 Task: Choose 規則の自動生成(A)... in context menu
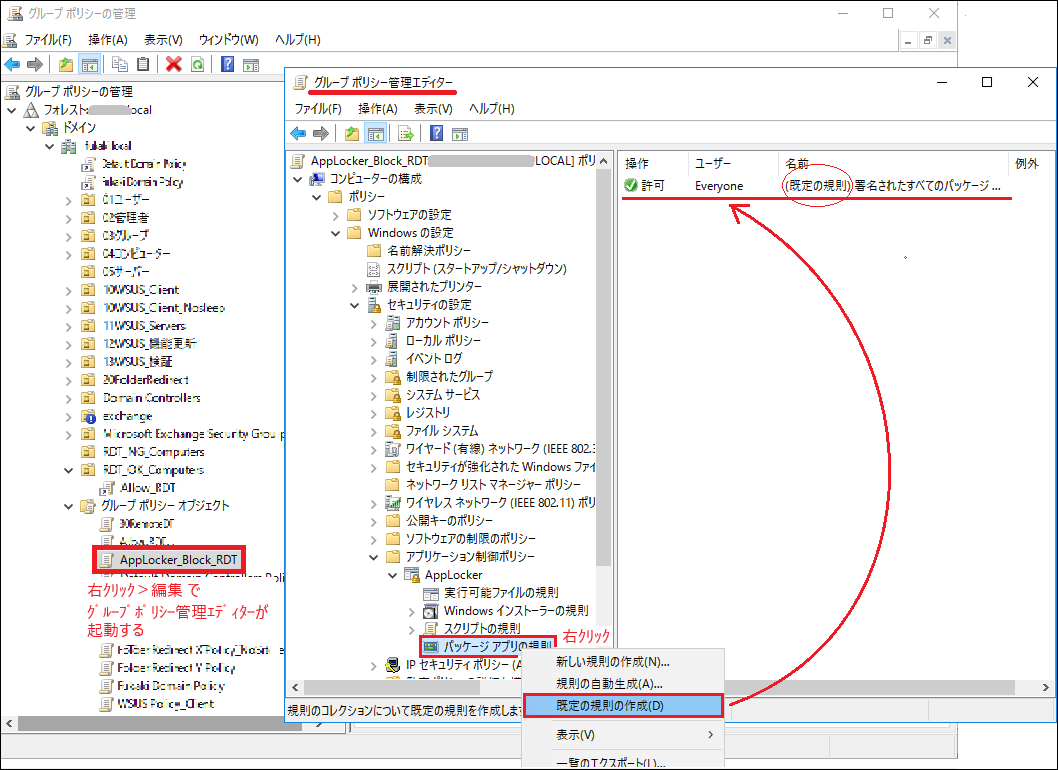609,683
